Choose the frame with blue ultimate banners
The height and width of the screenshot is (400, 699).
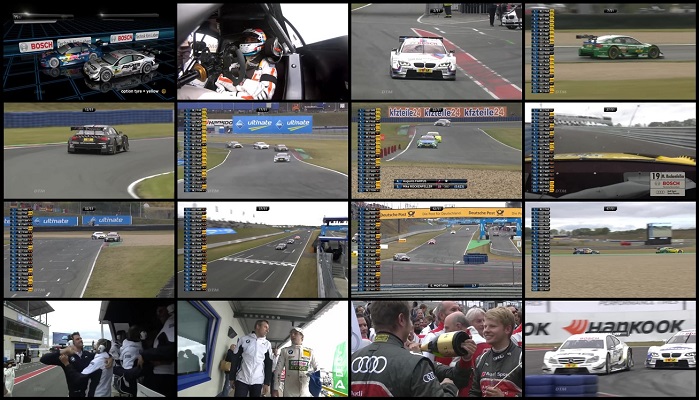click(x=88, y=250)
